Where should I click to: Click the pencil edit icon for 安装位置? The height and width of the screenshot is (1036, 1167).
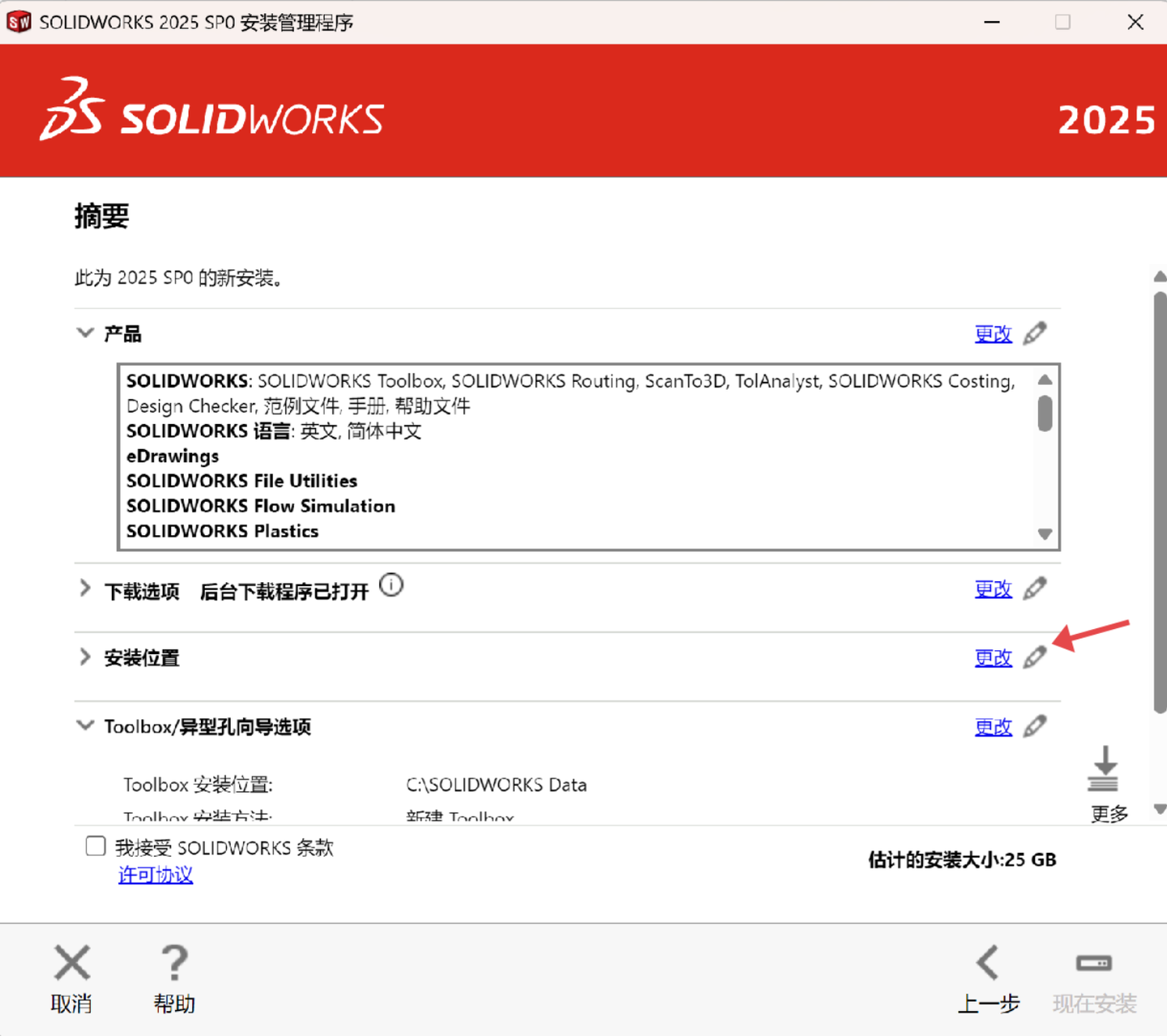point(1035,657)
